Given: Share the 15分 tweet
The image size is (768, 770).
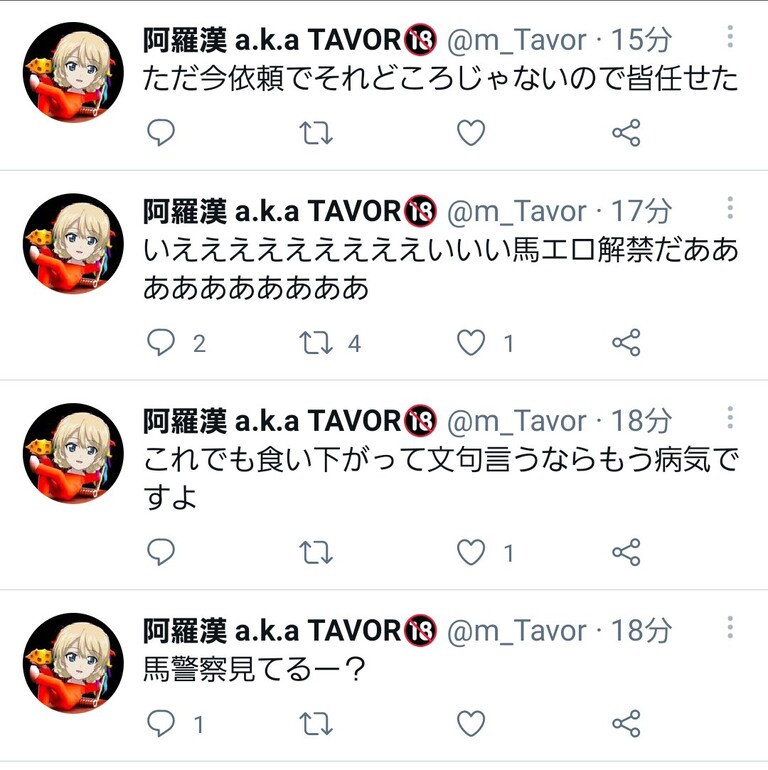Looking at the screenshot, I should tap(626, 133).
